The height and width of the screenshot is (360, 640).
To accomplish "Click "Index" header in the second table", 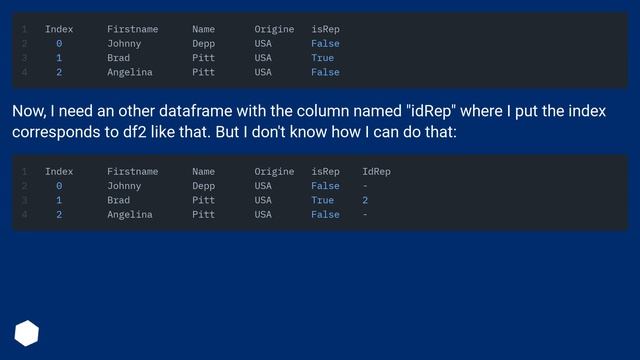I will (59, 172).
